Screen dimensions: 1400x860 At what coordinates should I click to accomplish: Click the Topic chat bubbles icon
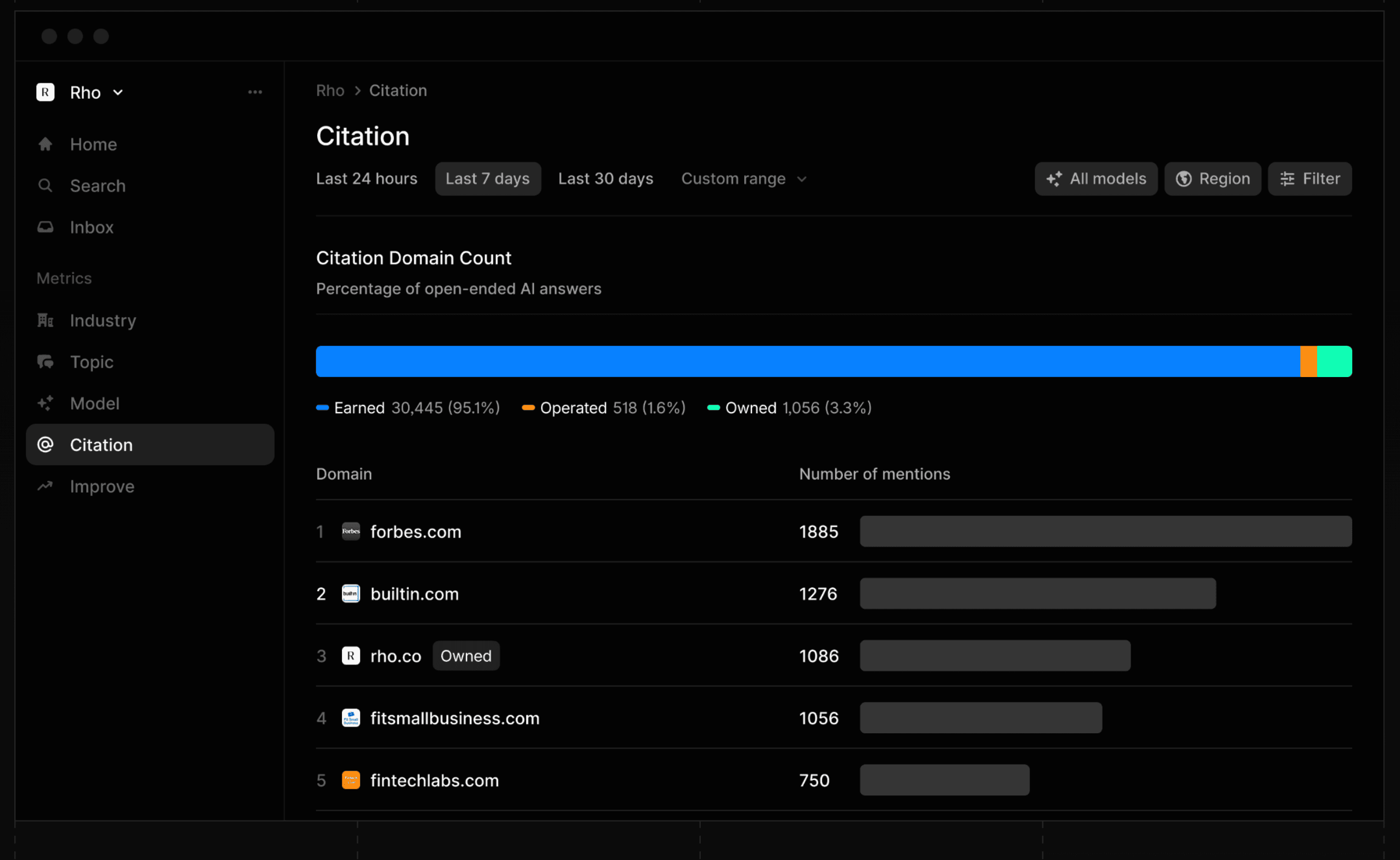click(46, 362)
